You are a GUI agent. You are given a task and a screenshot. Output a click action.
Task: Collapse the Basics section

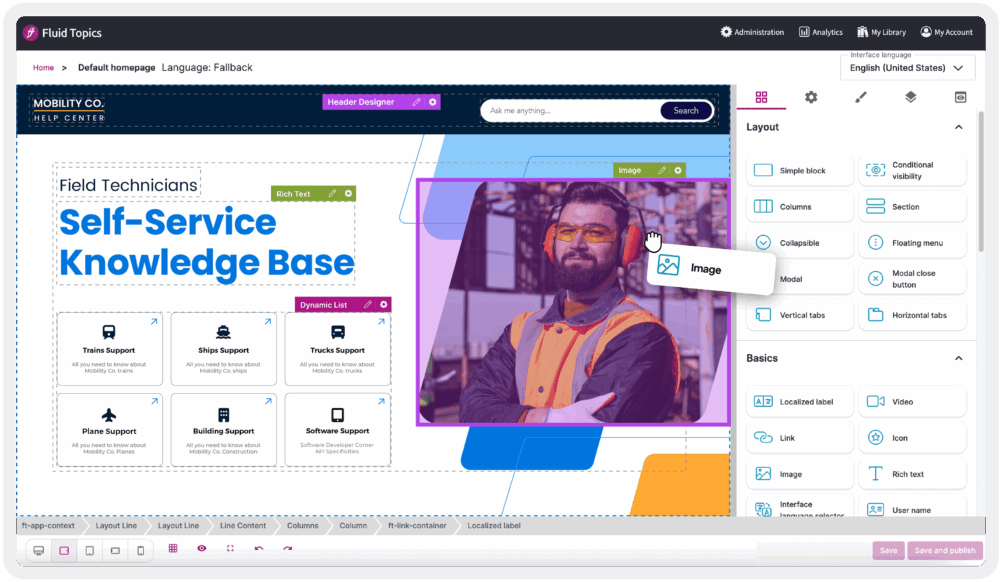point(956,358)
